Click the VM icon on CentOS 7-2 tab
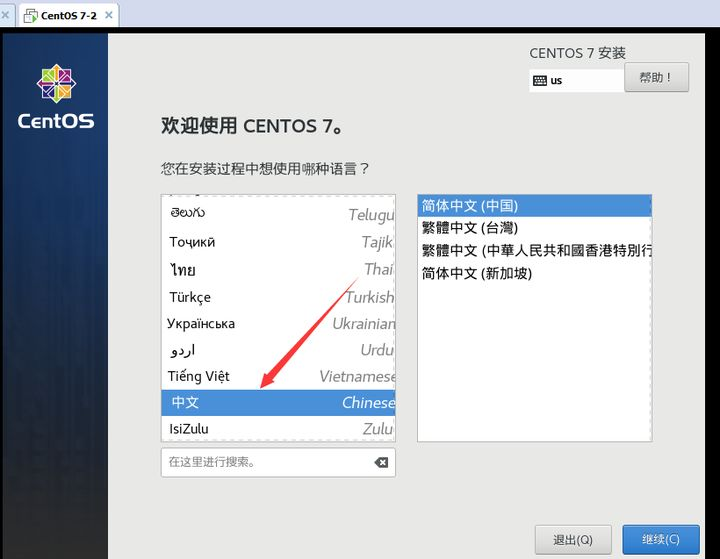The image size is (720, 559). pos(31,16)
